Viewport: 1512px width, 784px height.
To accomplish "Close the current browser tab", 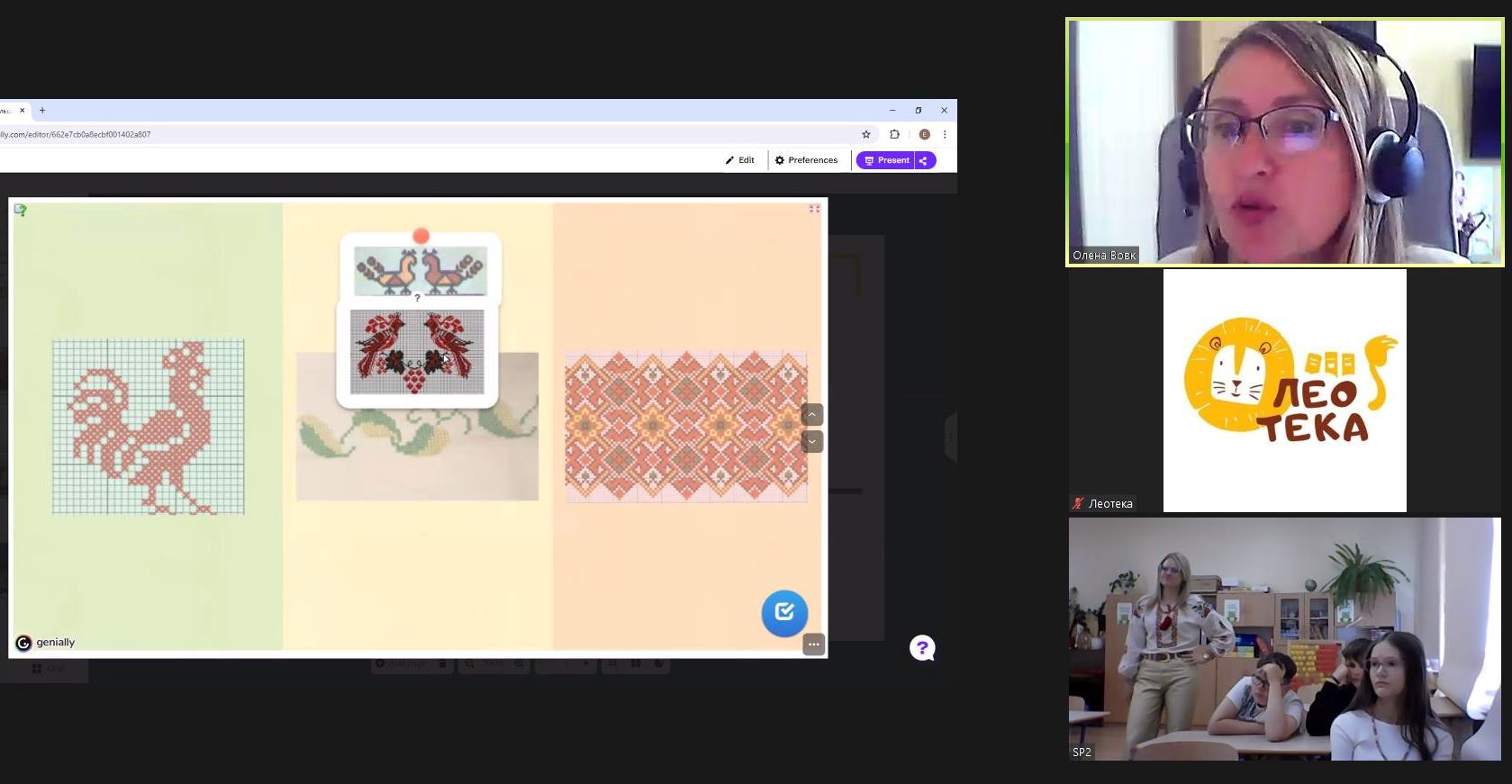I will click(x=23, y=111).
